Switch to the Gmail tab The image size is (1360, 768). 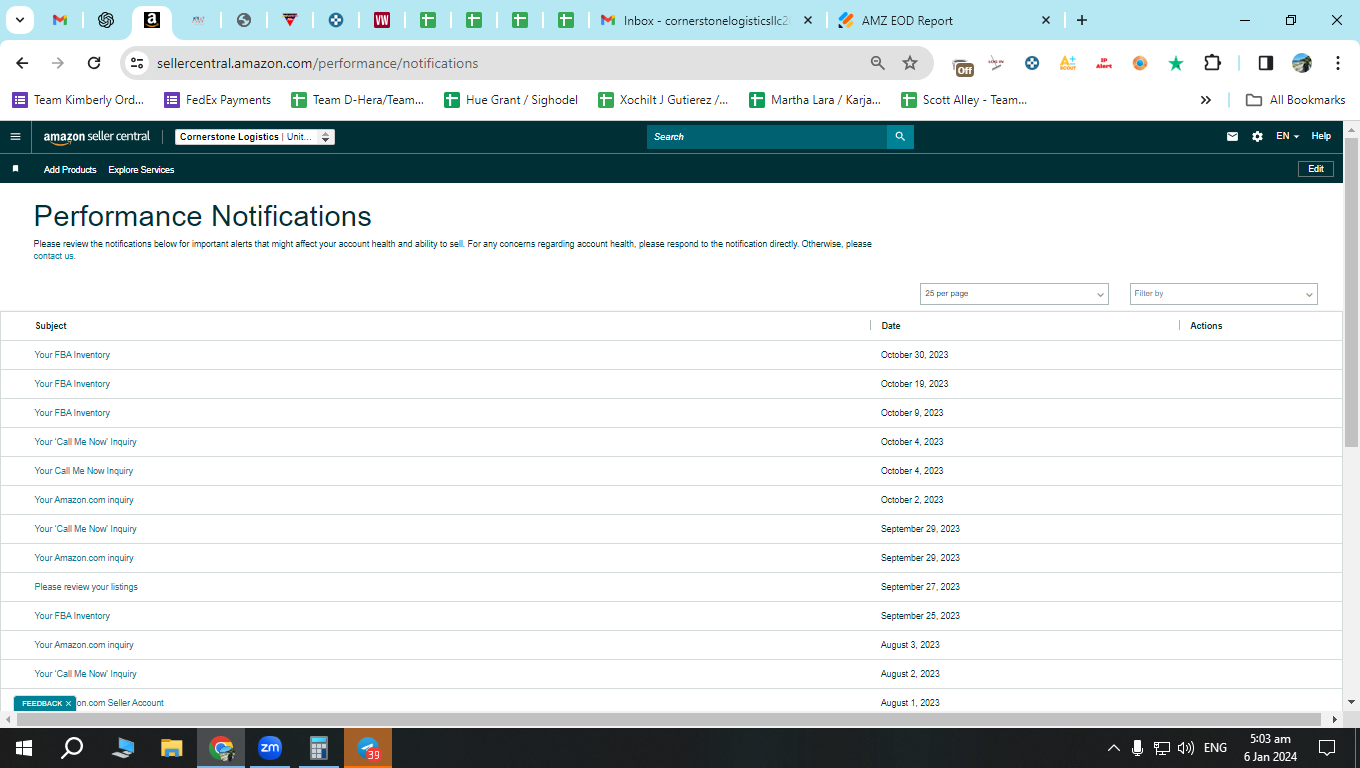point(60,20)
